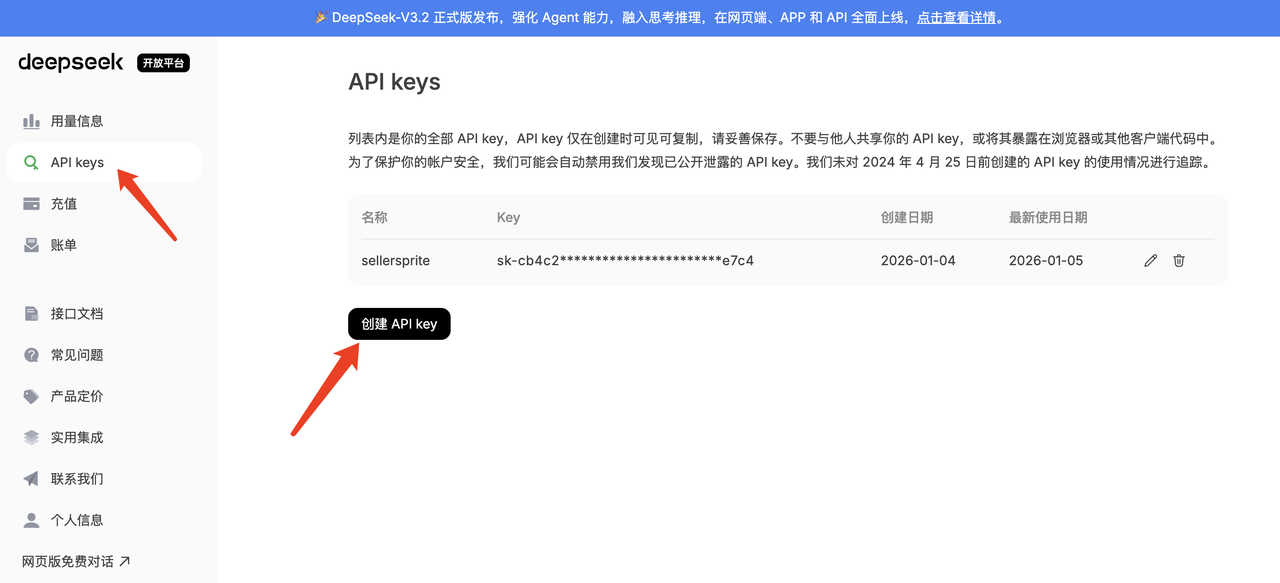1280x583 pixels.
Task: Delete the sellersprite API key with trash icon
Action: click(x=1179, y=261)
